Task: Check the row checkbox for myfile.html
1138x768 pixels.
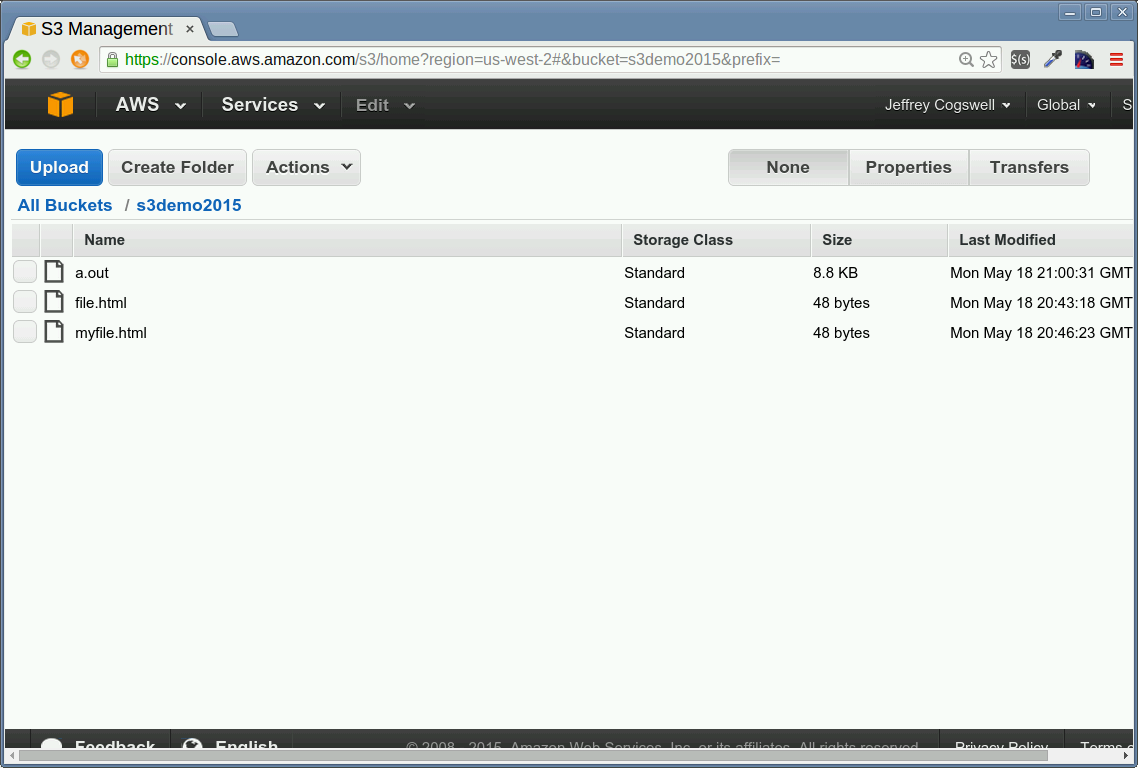Action: point(24,331)
